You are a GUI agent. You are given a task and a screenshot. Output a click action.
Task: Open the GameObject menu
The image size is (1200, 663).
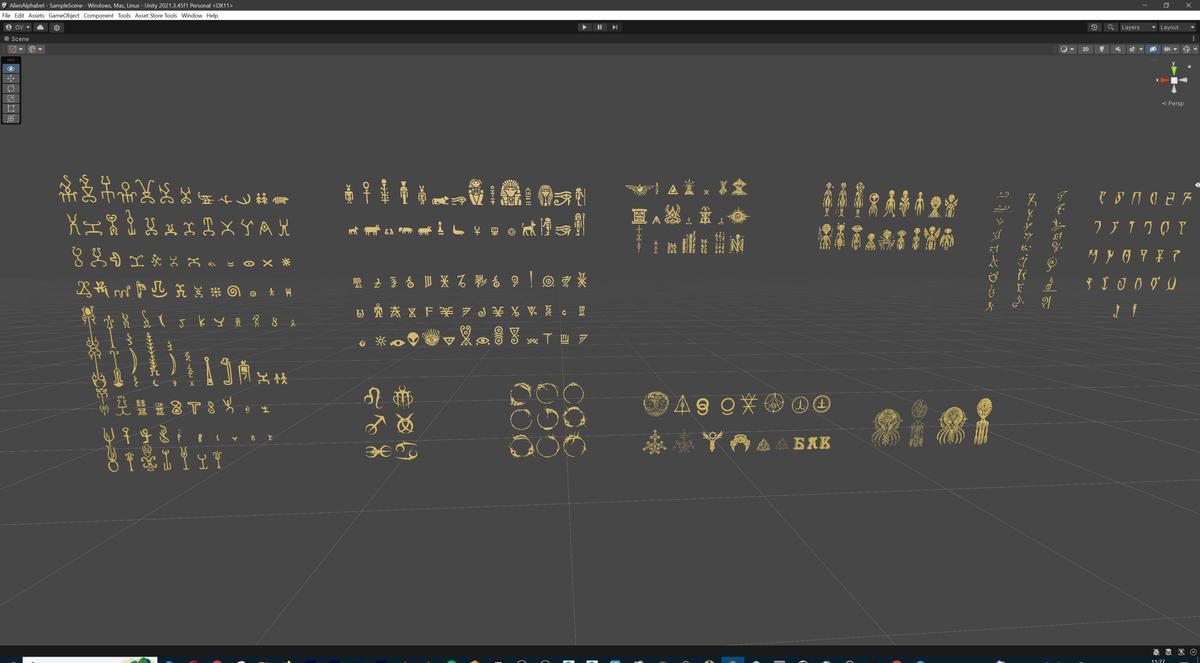(x=63, y=15)
